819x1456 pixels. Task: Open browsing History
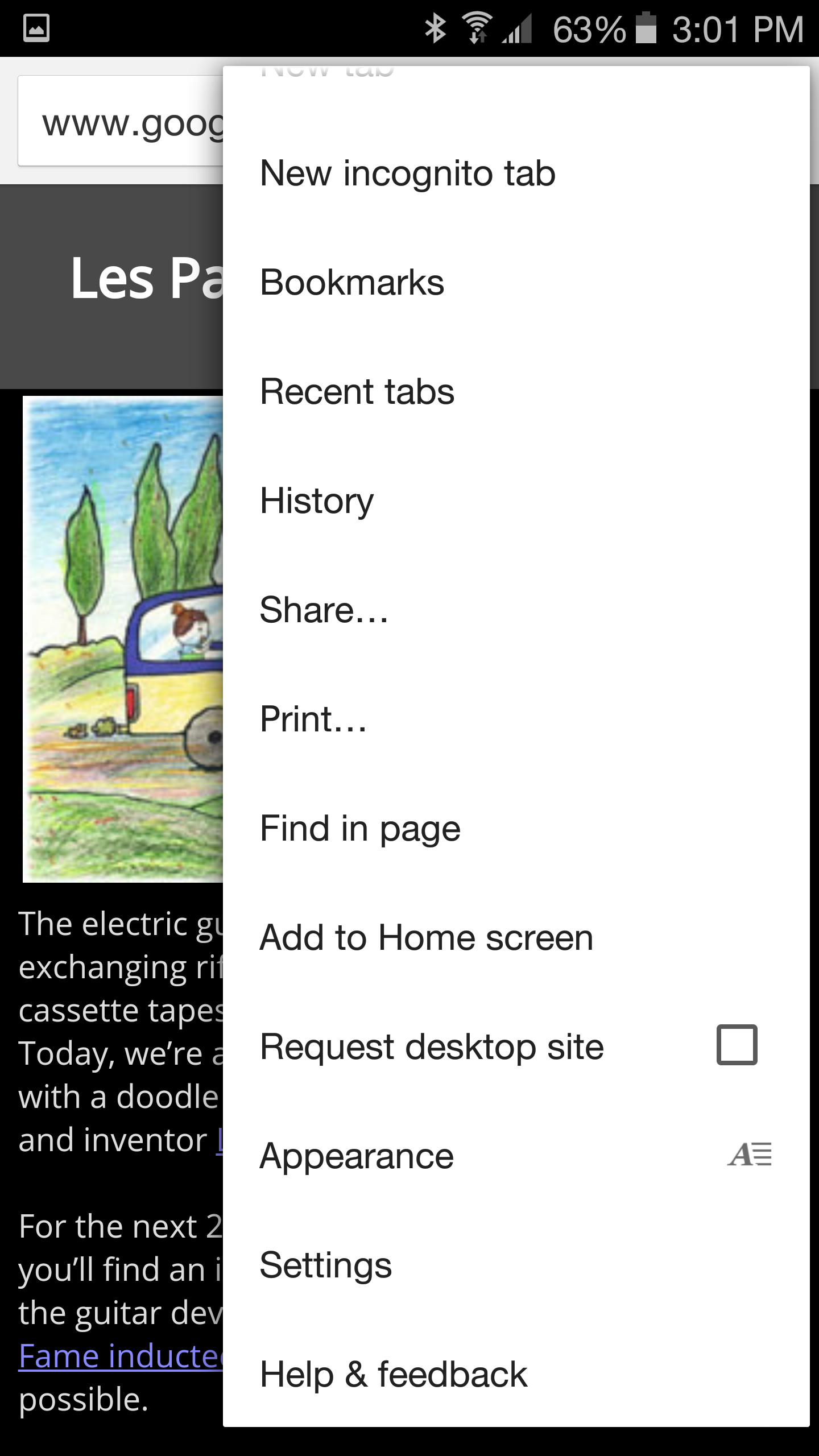click(x=317, y=501)
